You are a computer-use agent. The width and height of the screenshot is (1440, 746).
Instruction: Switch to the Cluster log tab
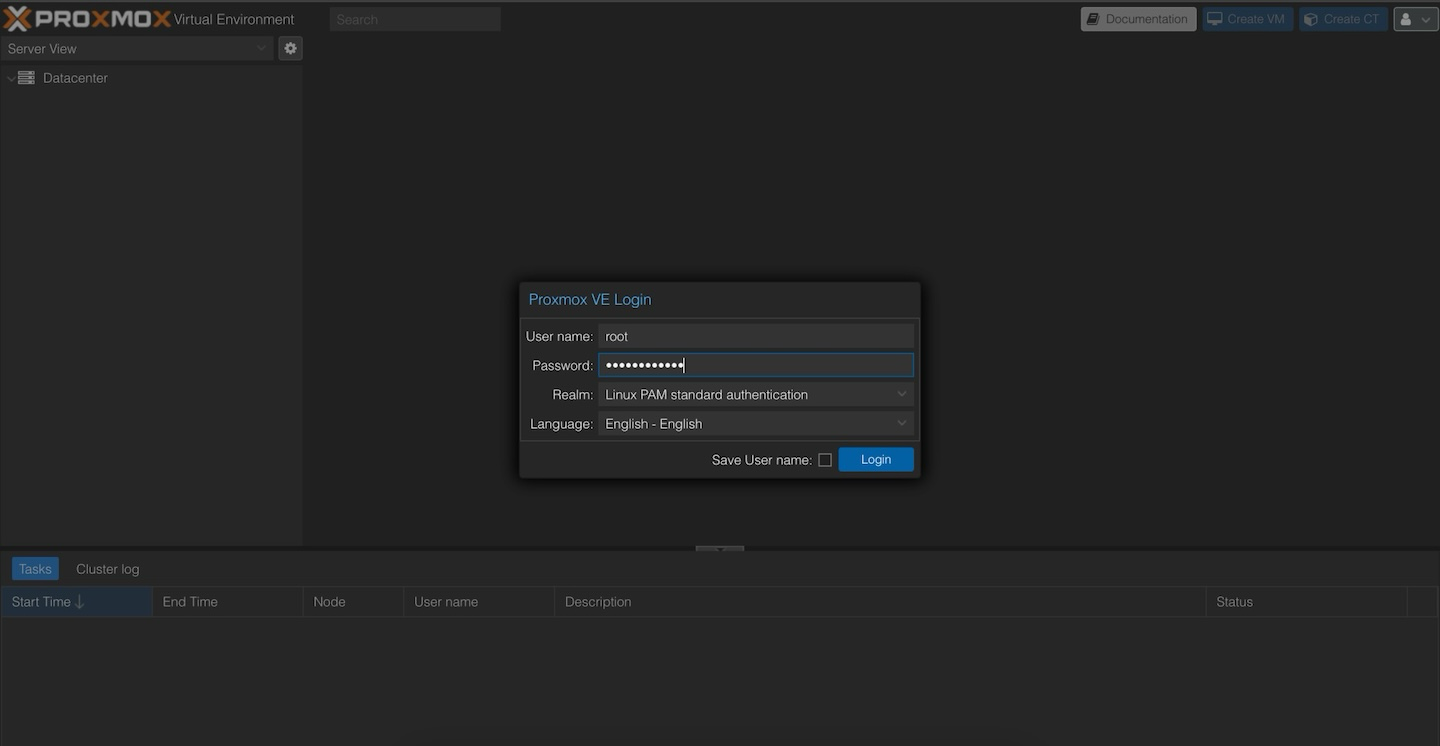pos(107,568)
